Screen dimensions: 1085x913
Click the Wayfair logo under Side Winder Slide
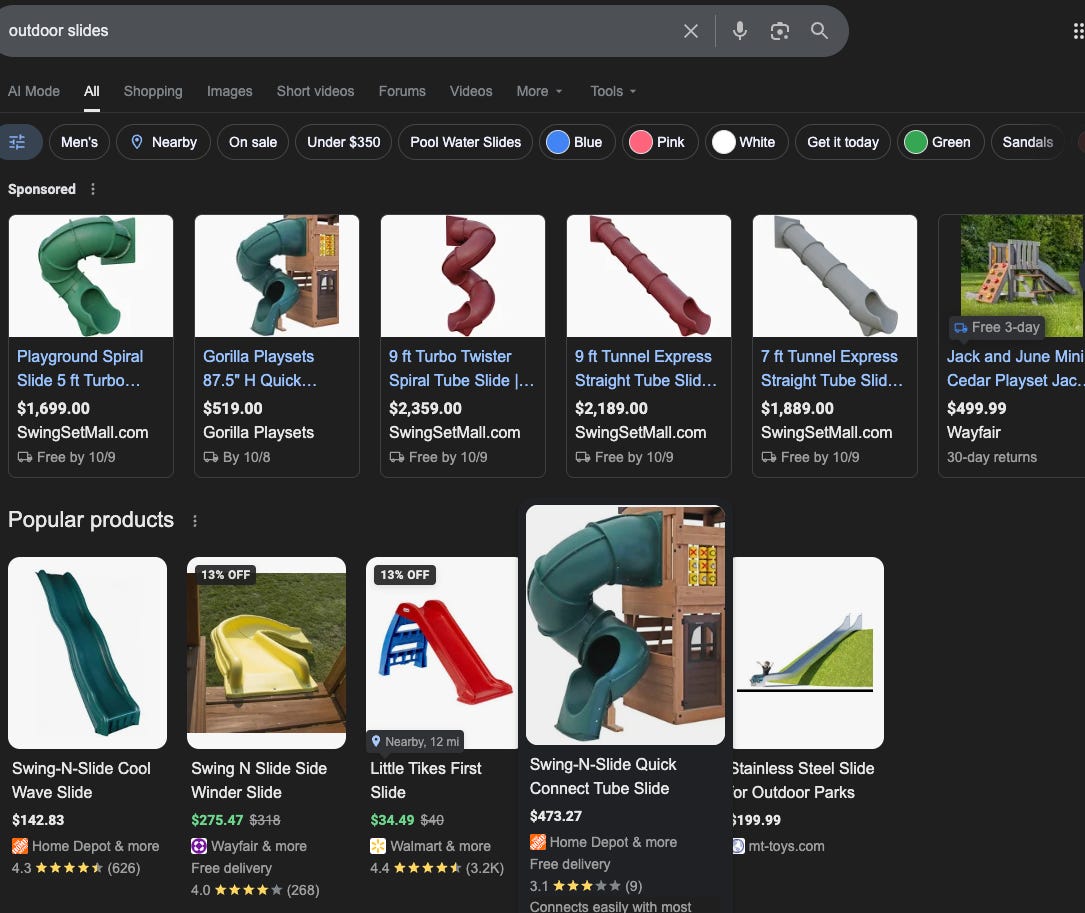click(199, 846)
